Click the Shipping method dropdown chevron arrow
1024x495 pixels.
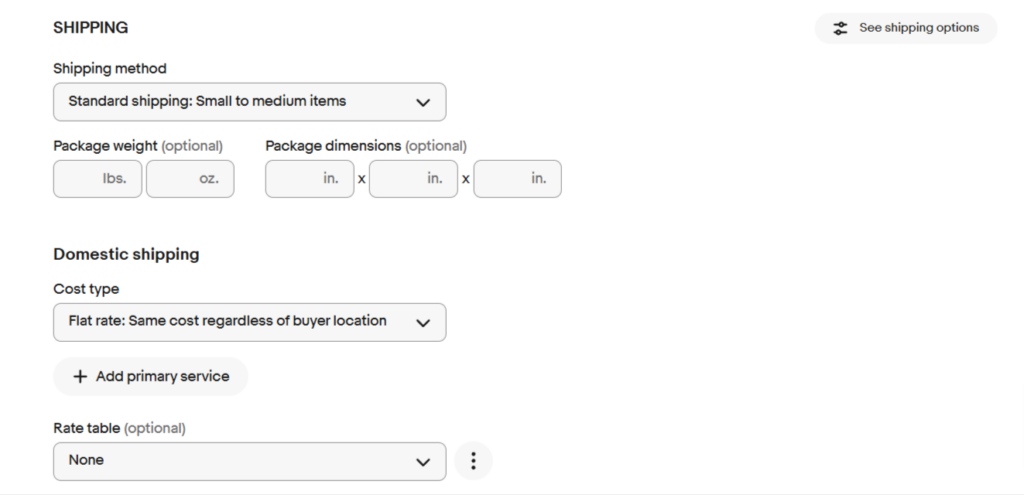(423, 103)
